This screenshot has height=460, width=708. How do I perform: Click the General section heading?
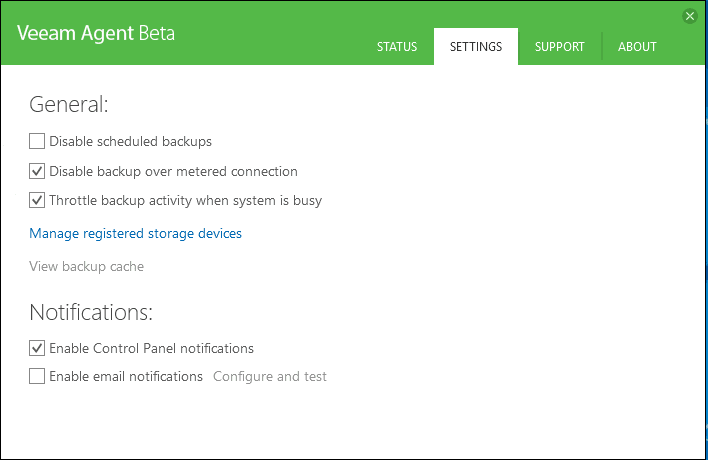[68, 104]
